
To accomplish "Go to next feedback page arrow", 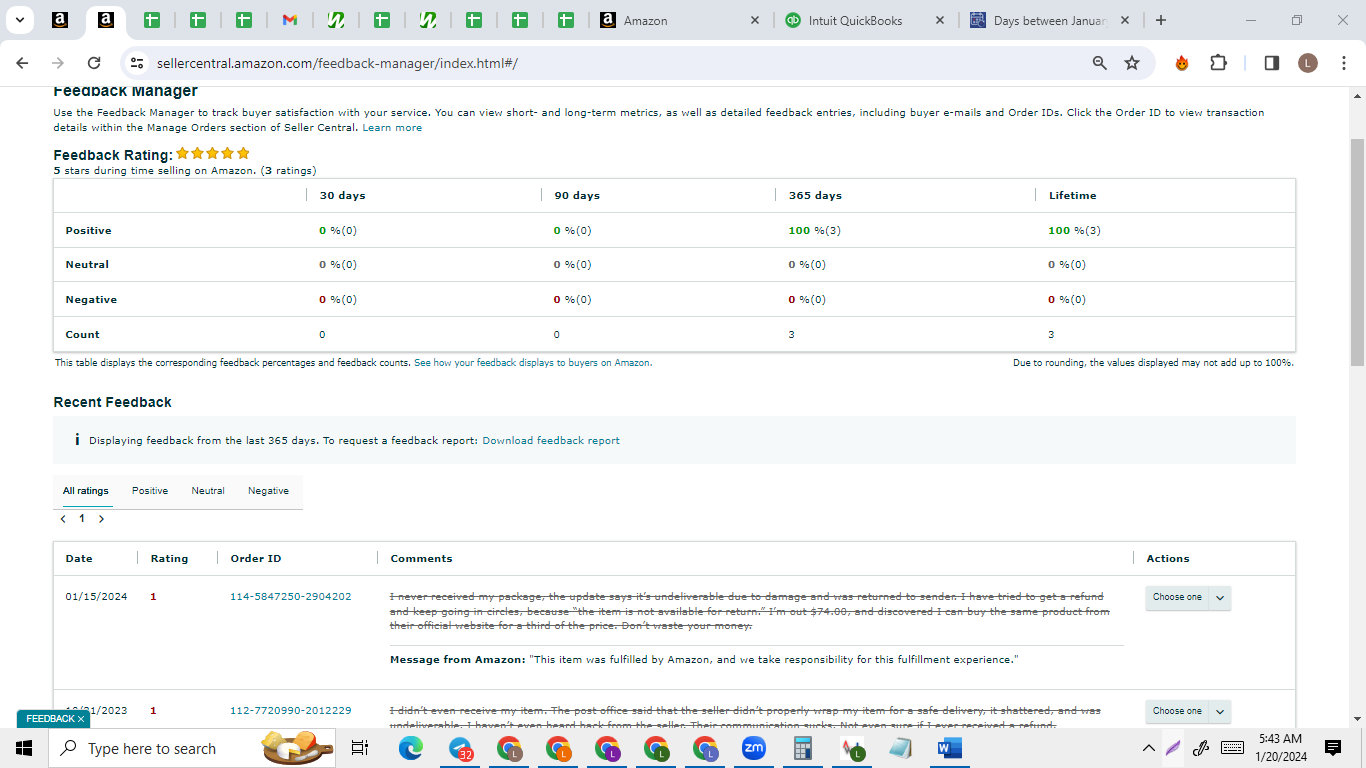I will tap(101, 519).
